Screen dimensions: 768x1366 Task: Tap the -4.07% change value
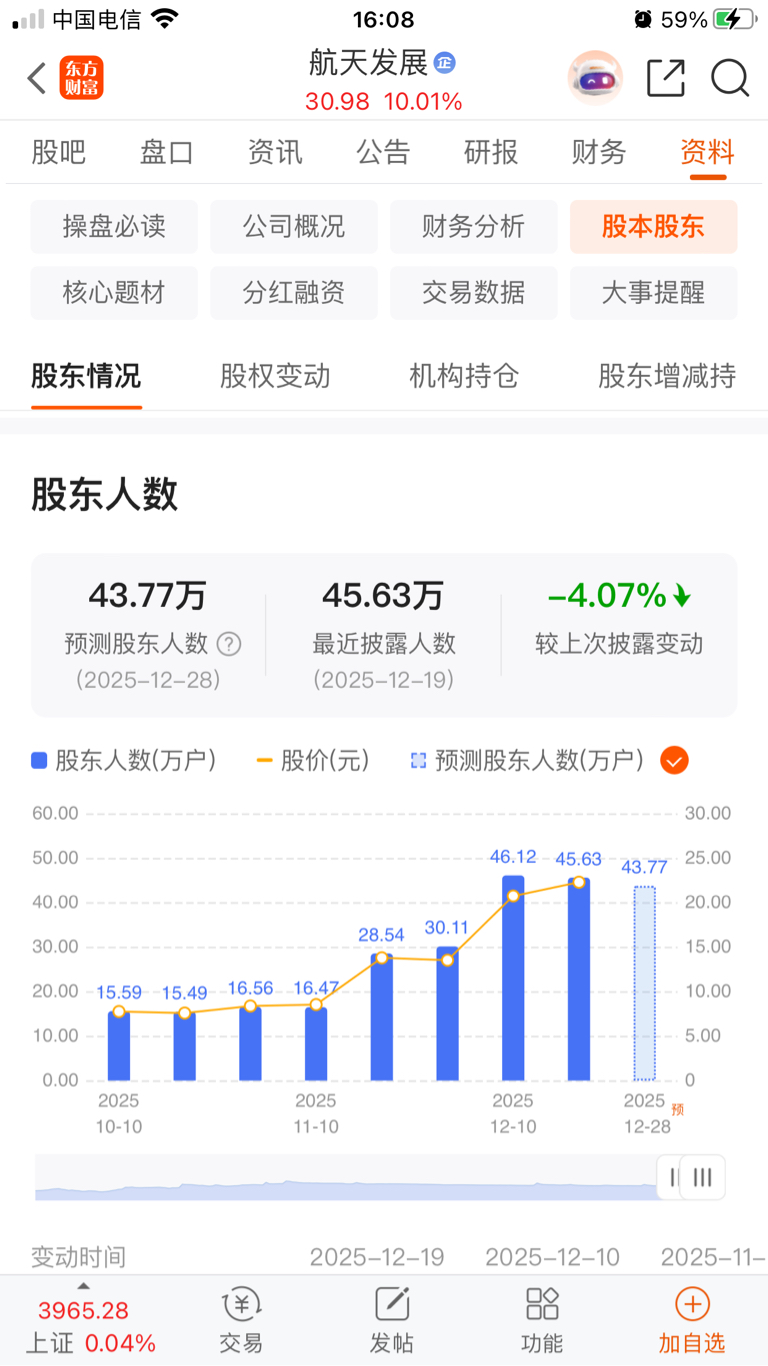607,596
